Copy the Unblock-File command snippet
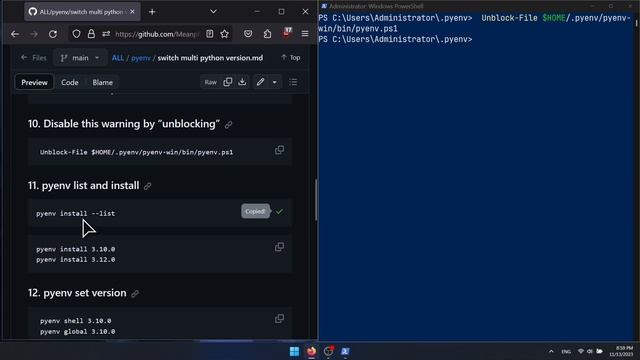Viewport: 640px width, 360px height. point(280,150)
